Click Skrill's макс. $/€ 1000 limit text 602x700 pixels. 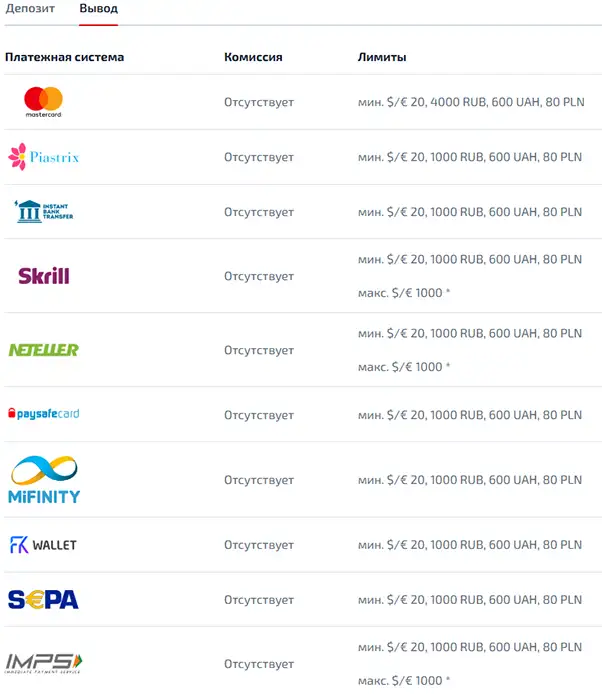404,293
